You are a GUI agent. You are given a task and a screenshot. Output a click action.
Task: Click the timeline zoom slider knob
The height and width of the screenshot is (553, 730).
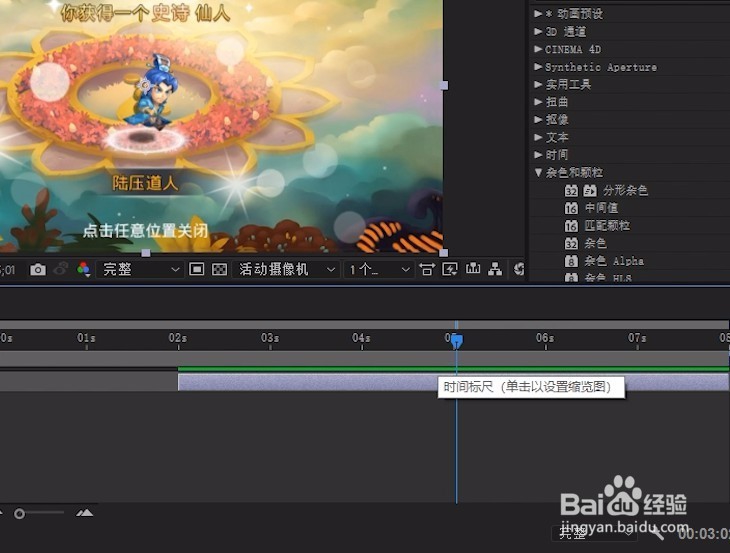point(20,513)
